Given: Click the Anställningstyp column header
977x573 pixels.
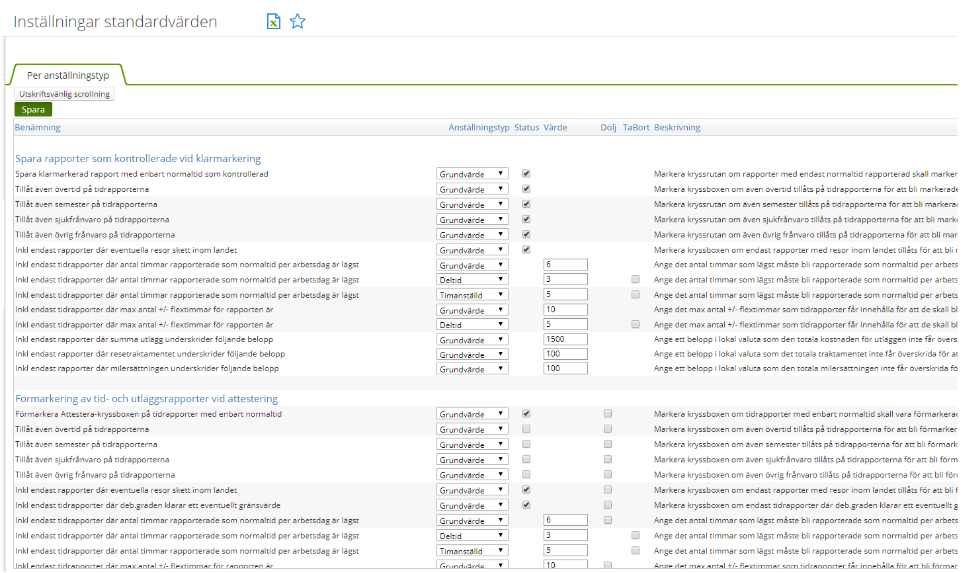Looking at the screenshot, I should point(479,128).
